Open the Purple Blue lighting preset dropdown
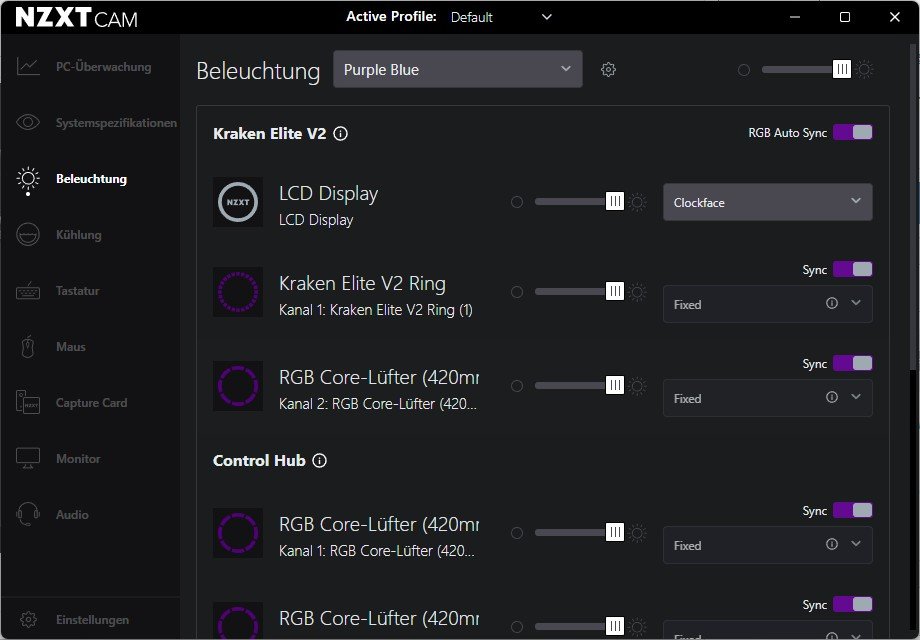Viewport: 920px width, 640px height. 458,69
